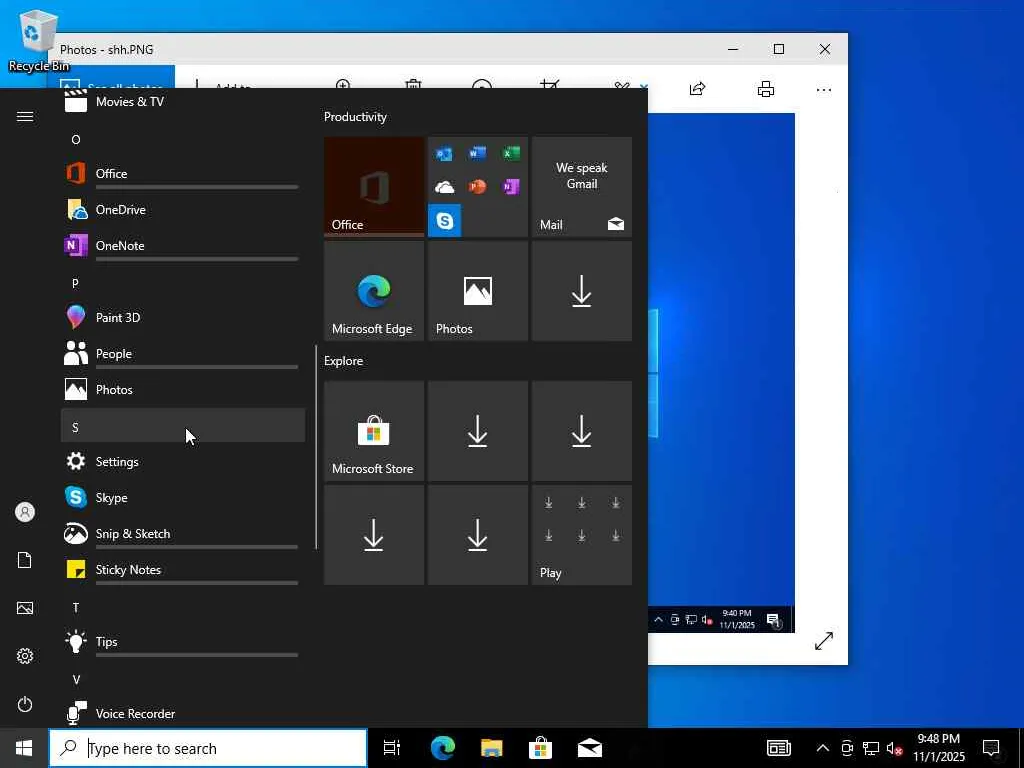Open Meet Now in the system tray
The width and height of the screenshot is (1024, 768).
coord(847,748)
